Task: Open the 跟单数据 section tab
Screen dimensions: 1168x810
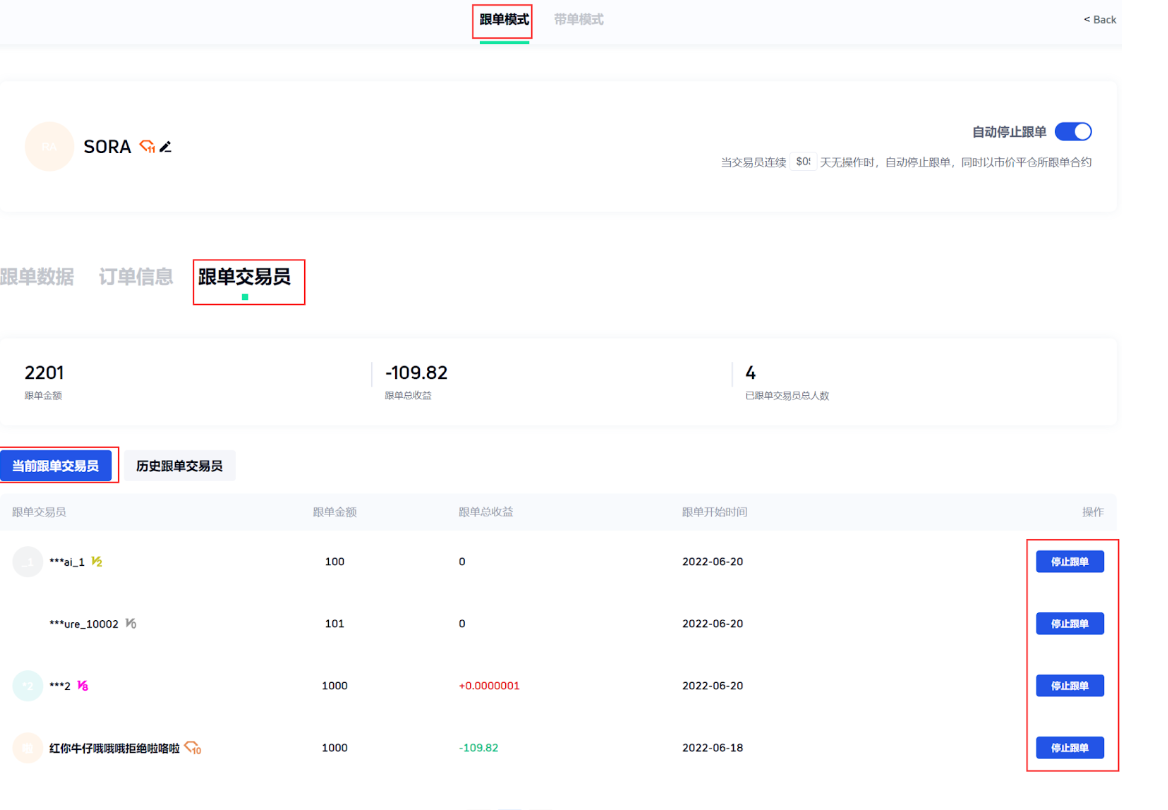Action: click(x=37, y=277)
